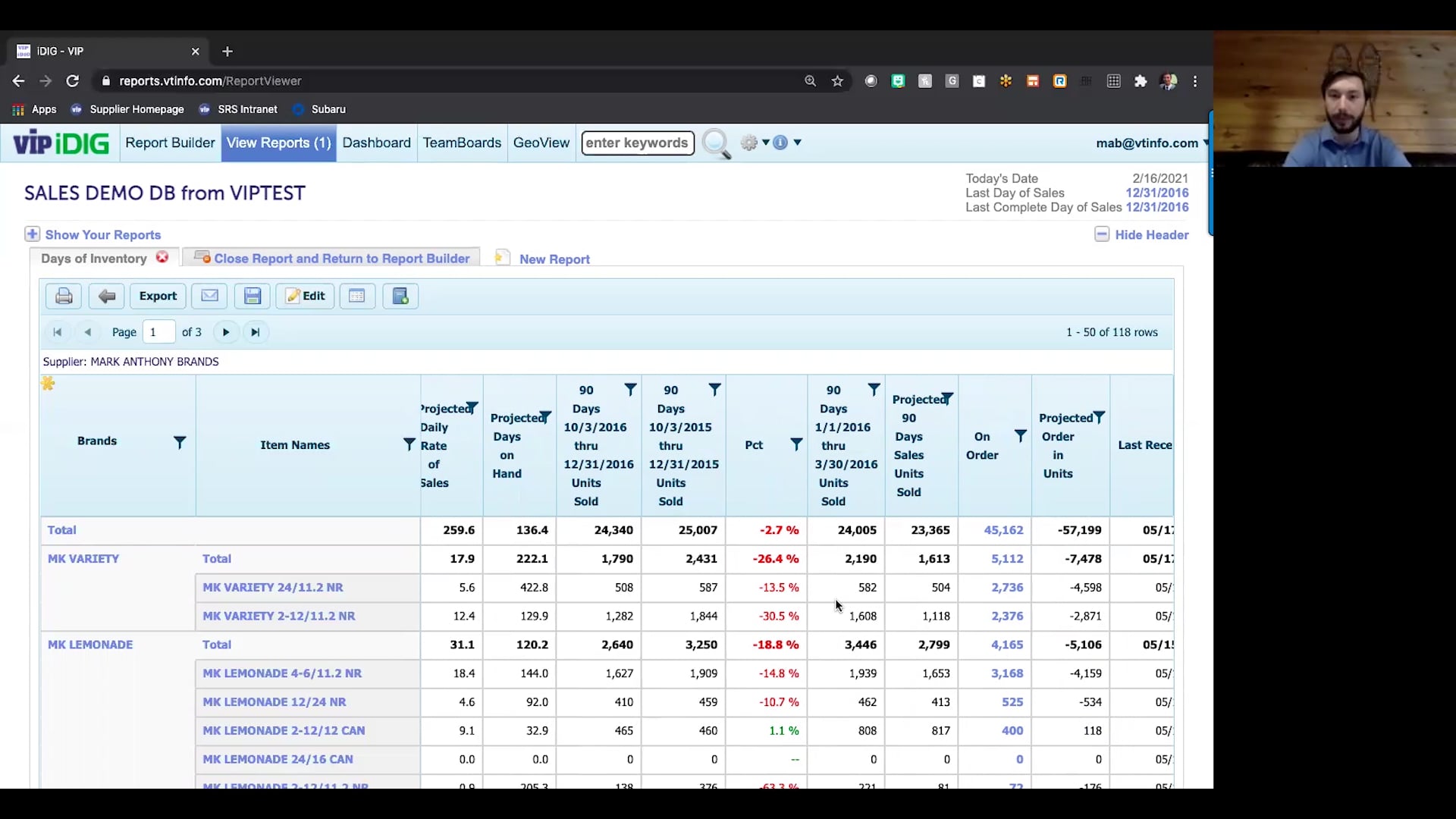
Task: Click the Export button
Action: coord(157,296)
